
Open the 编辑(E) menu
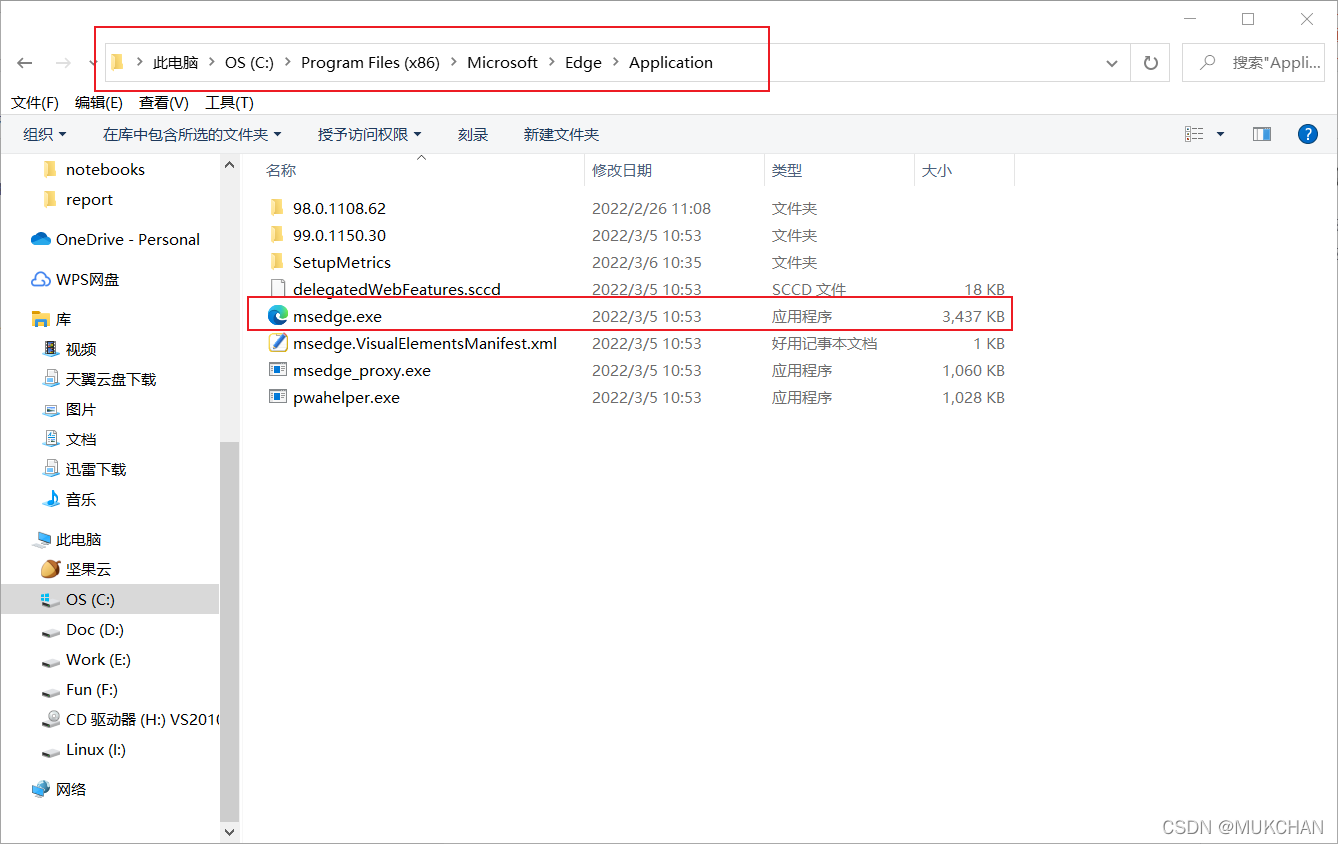(x=99, y=102)
